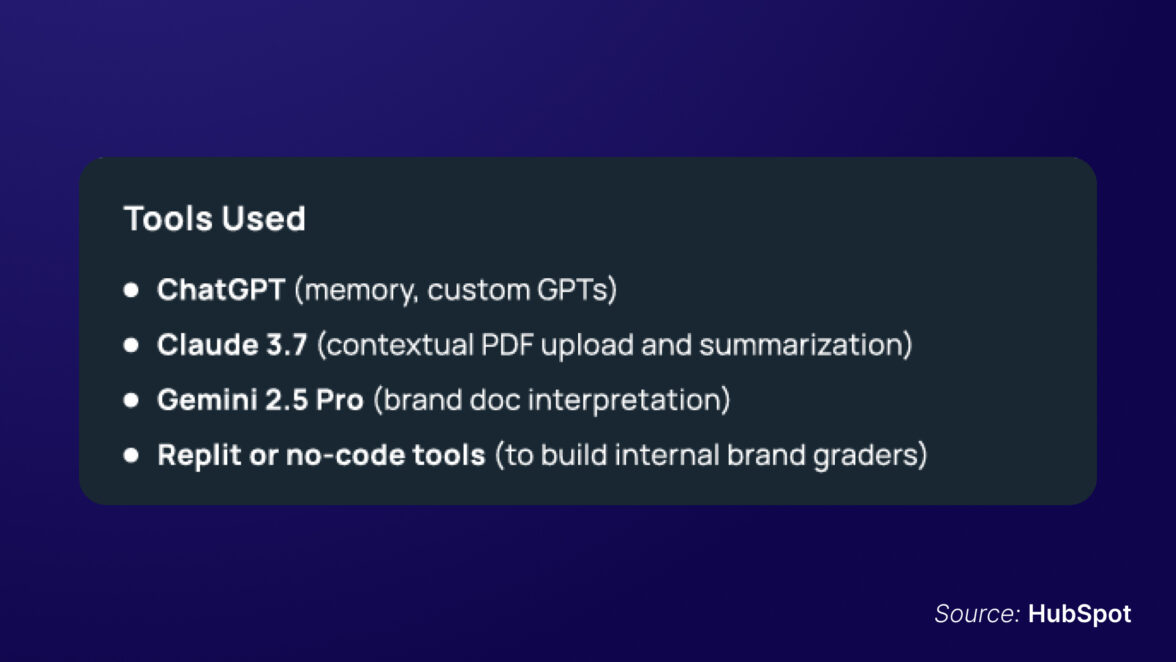Screen dimensions: 1176x662
Task: Click the italic 'Source:' label
Action: click(976, 614)
